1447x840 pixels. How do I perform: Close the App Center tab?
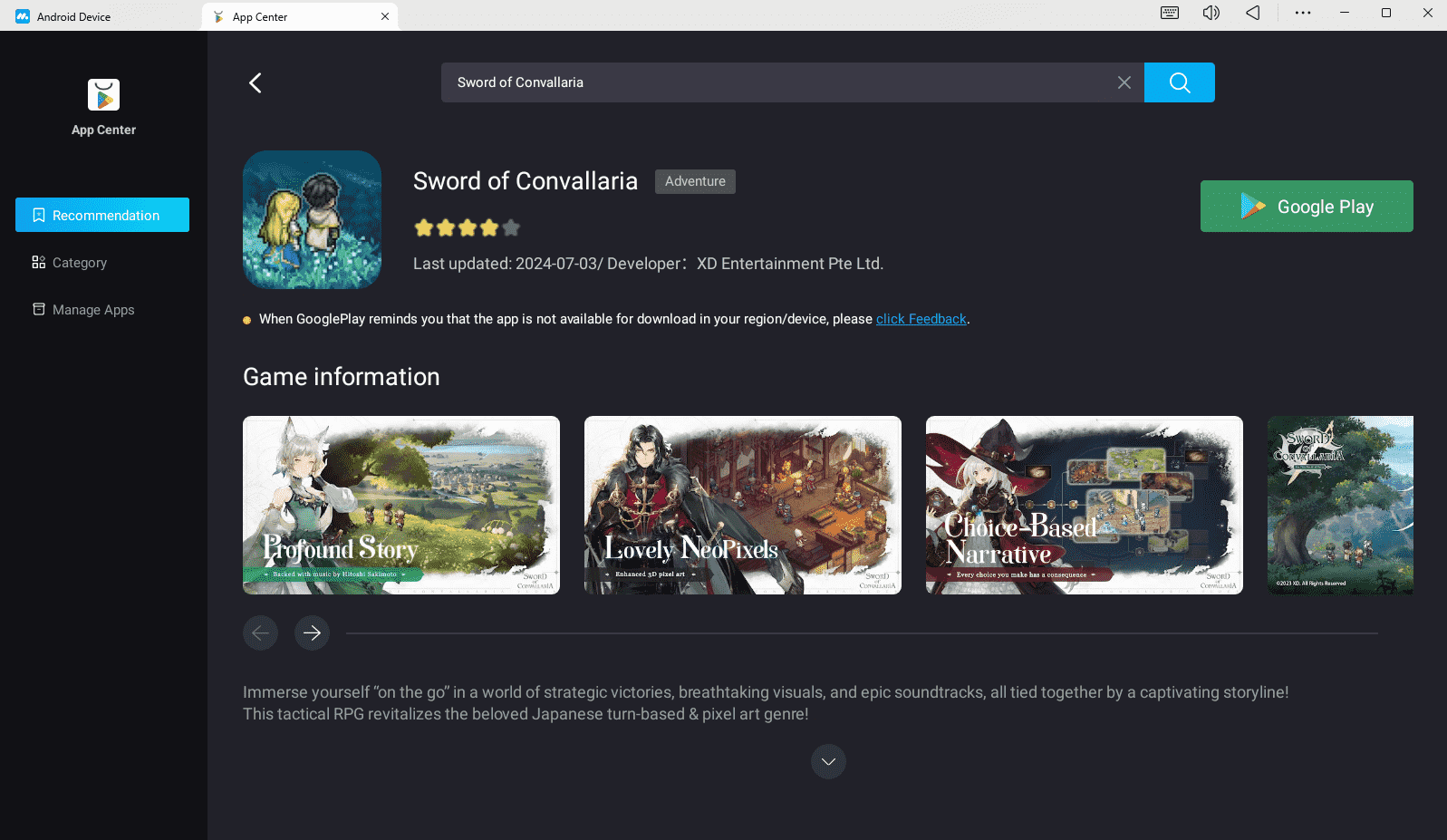click(385, 16)
